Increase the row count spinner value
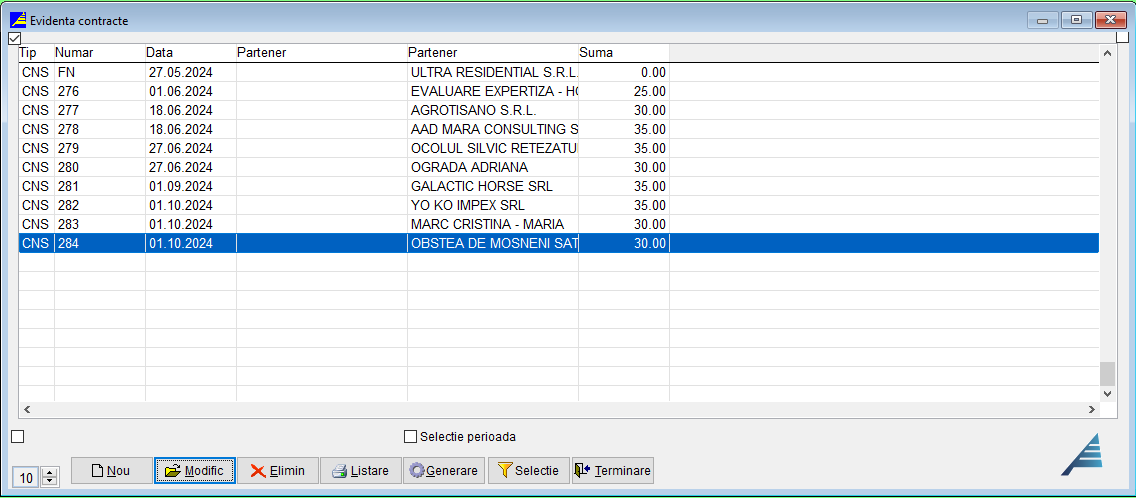Viewport: 1136px width, 498px height. pos(50,473)
